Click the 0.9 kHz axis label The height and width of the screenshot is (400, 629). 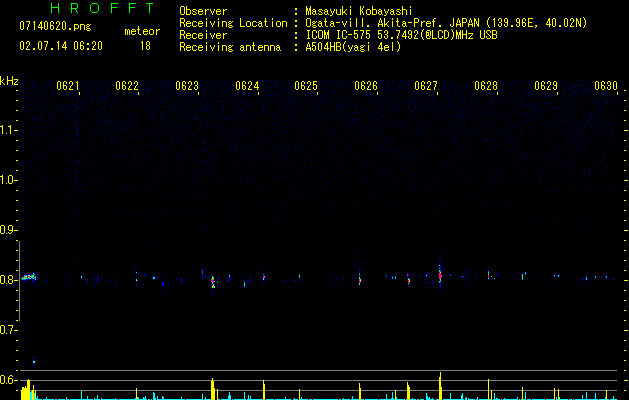8,230
